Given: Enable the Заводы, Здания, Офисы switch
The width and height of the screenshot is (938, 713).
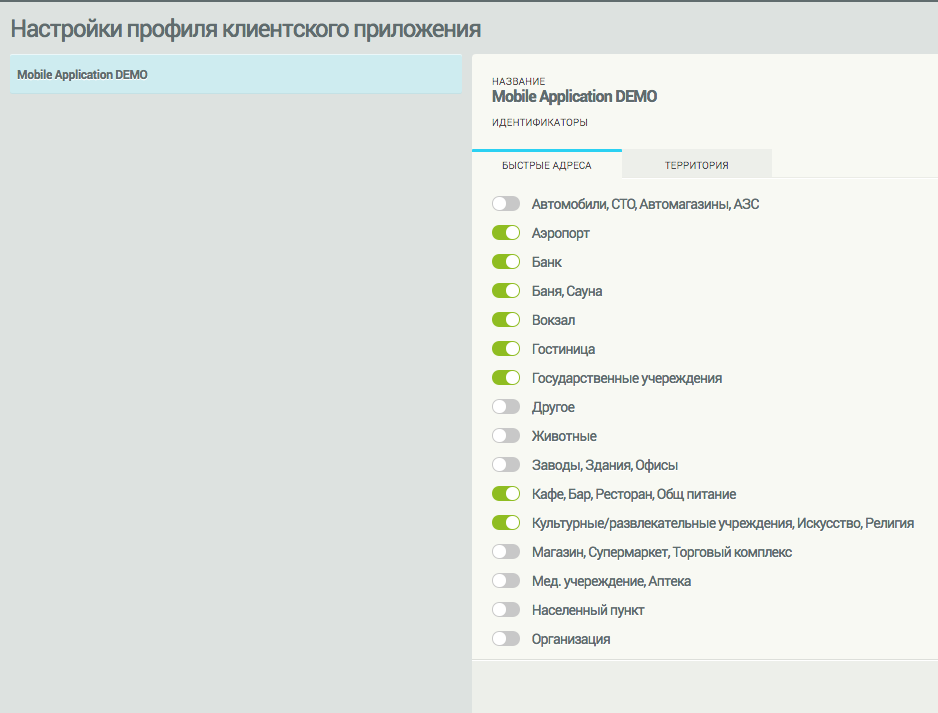Looking at the screenshot, I should click(506, 465).
